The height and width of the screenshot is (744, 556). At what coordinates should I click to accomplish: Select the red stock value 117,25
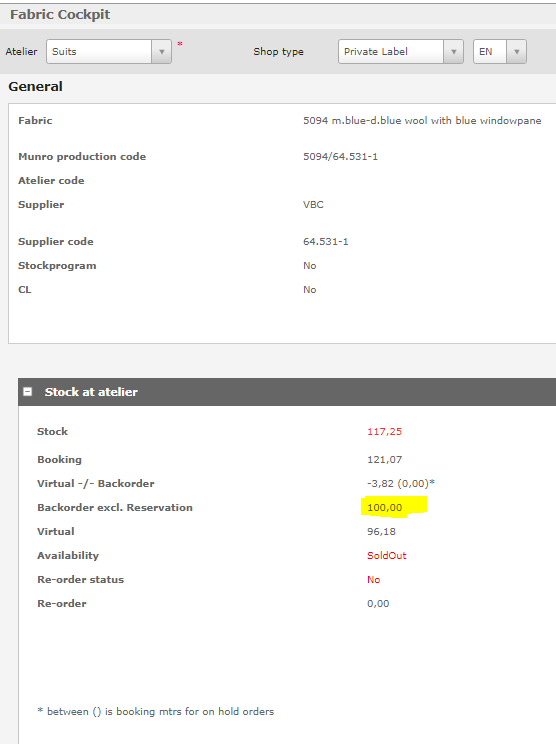pyautogui.click(x=384, y=432)
